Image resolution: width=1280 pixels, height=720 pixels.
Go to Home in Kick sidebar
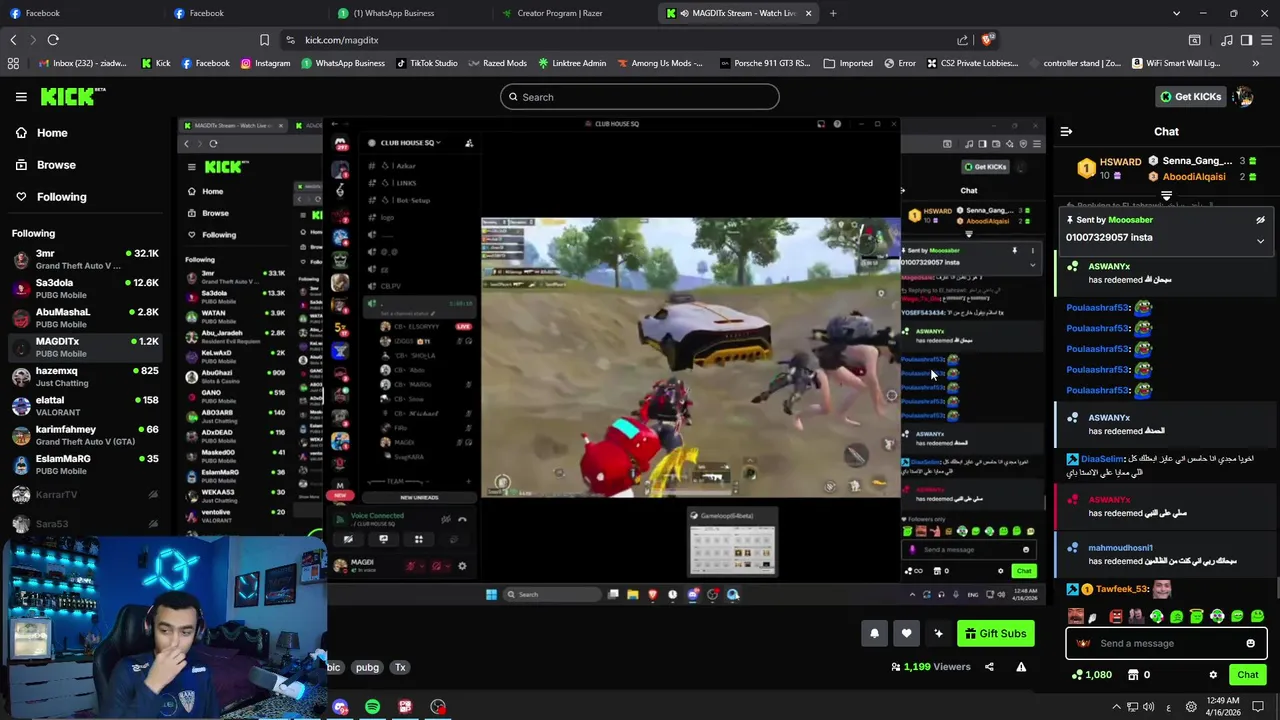click(x=52, y=133)
